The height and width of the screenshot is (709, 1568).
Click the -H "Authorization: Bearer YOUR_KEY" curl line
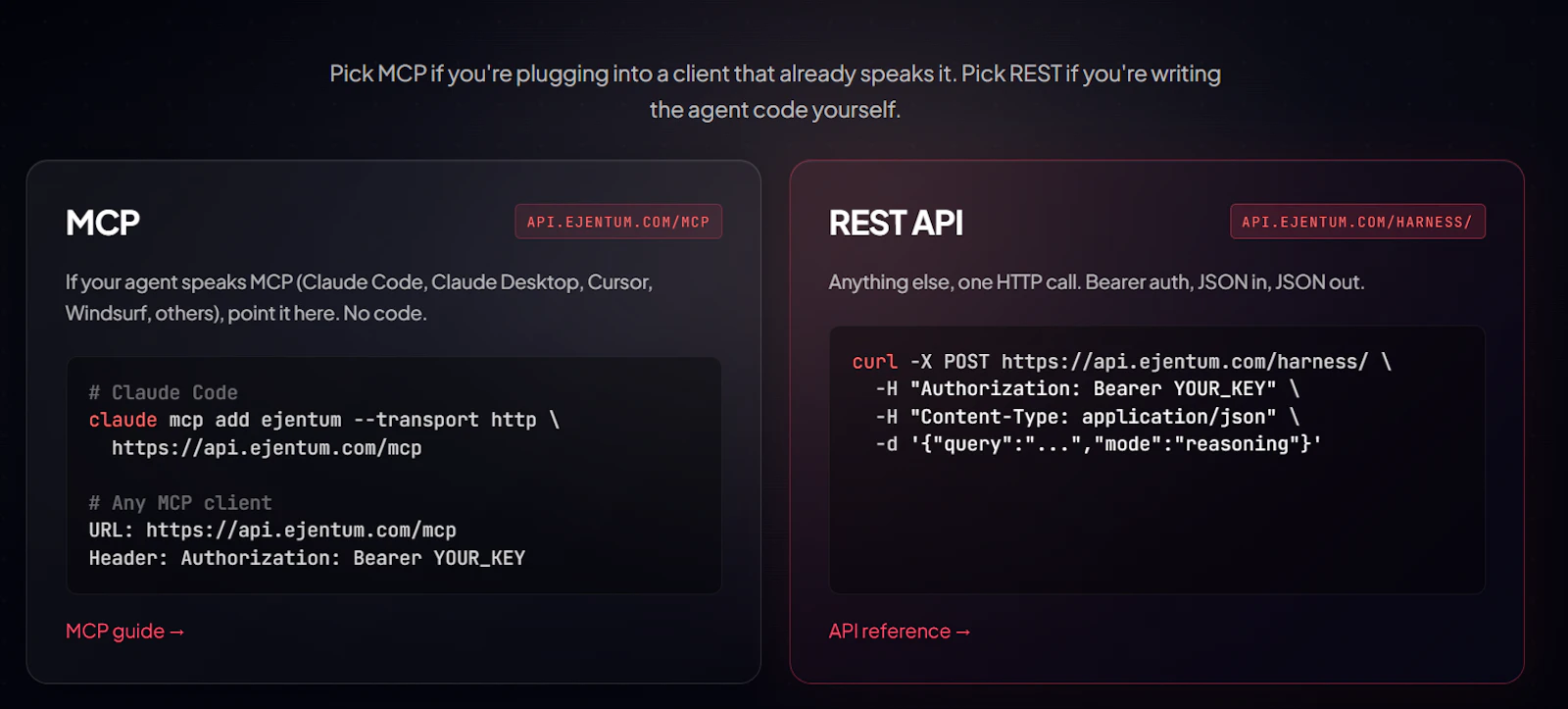(1088, 389)
